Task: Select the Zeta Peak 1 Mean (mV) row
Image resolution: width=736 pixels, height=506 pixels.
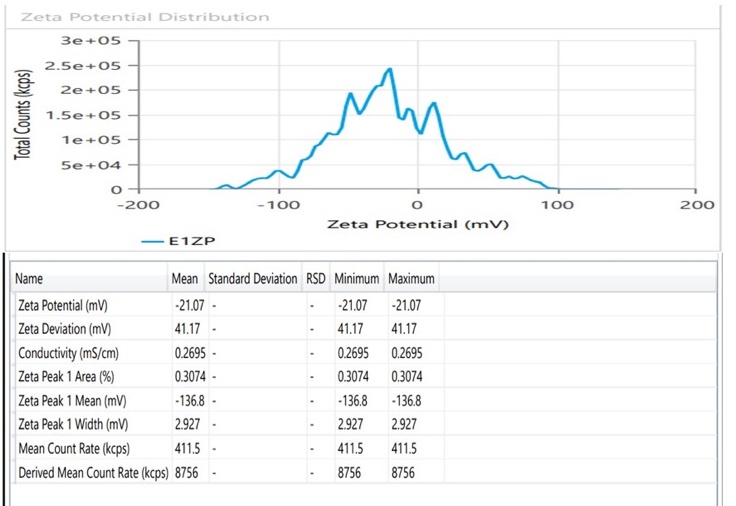Action: click(x=71, y=400)
